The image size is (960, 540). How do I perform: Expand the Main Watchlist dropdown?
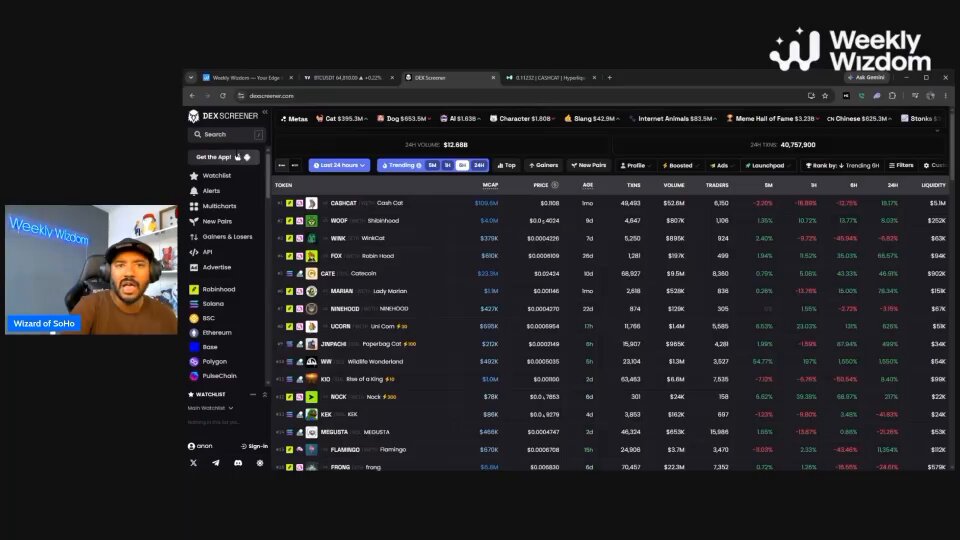pyautogui.click(x=211, y=408)
